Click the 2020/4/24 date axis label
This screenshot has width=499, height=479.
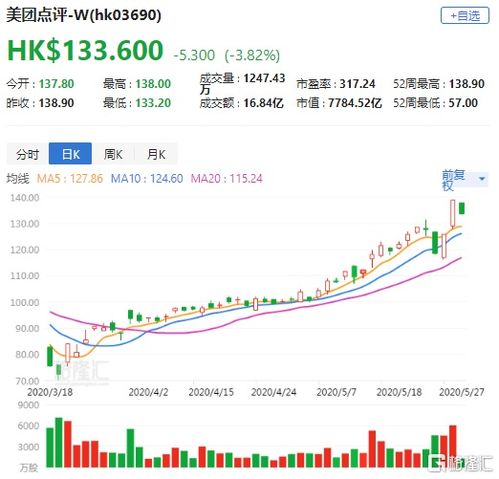tap(273, 392)
